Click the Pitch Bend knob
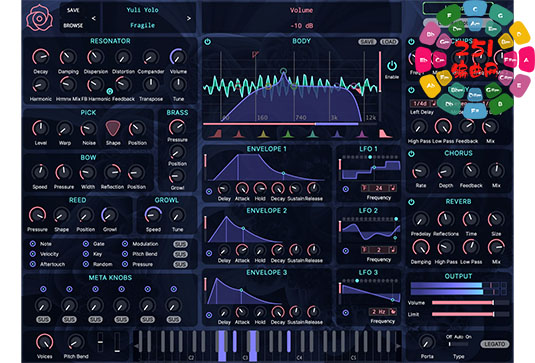535x363 pixels. tap(76, 342)
